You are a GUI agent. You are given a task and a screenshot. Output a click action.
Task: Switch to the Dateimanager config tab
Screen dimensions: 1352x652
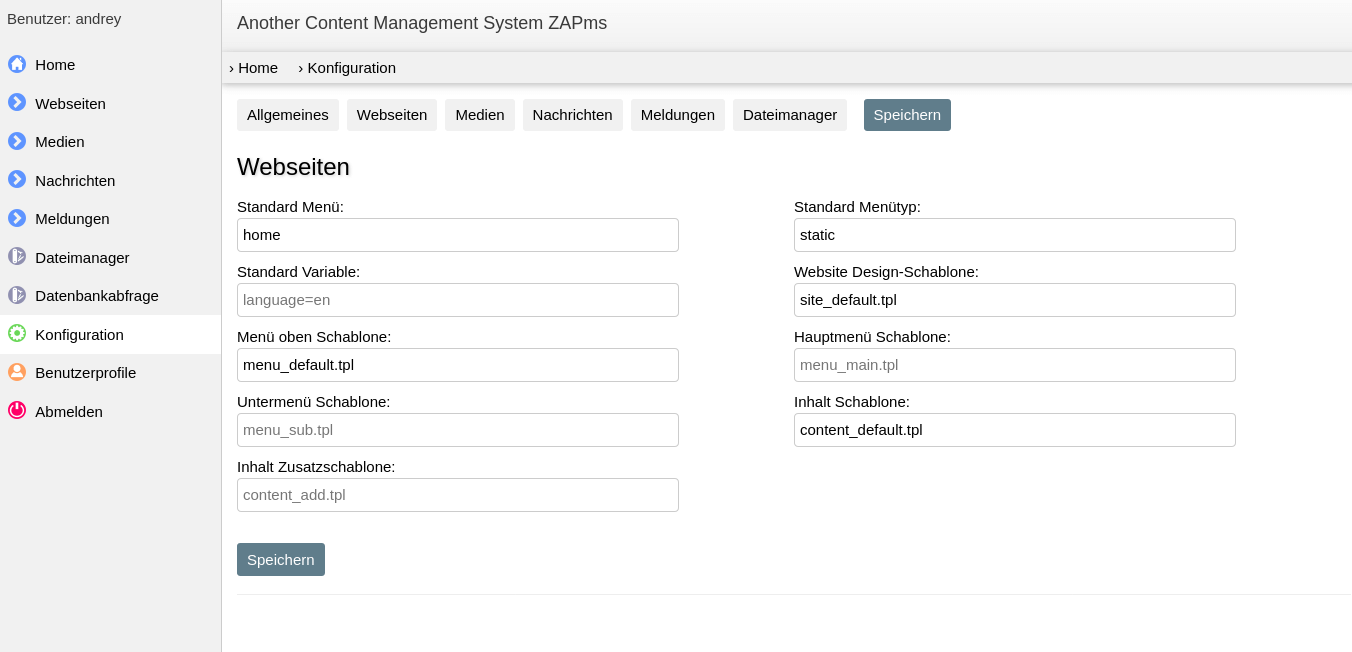[x=790, y=115]
